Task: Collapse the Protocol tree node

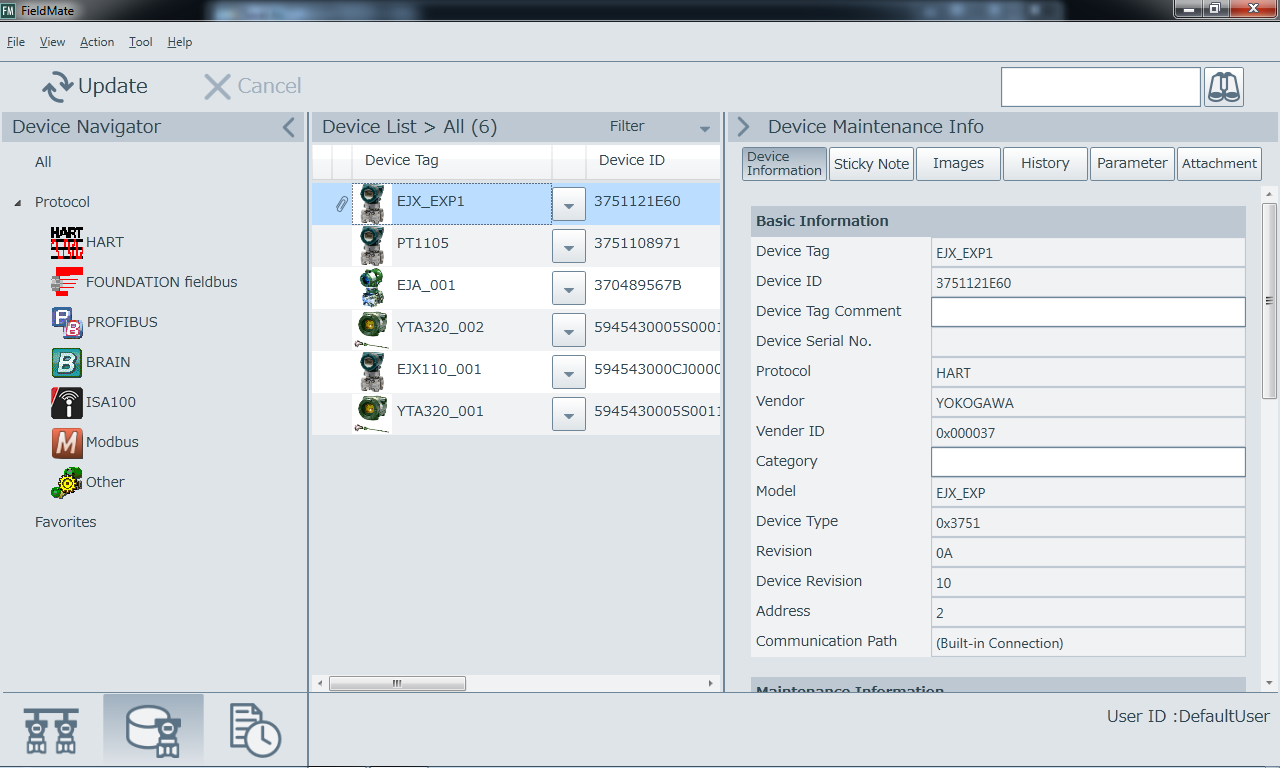Action: [17, 203]
